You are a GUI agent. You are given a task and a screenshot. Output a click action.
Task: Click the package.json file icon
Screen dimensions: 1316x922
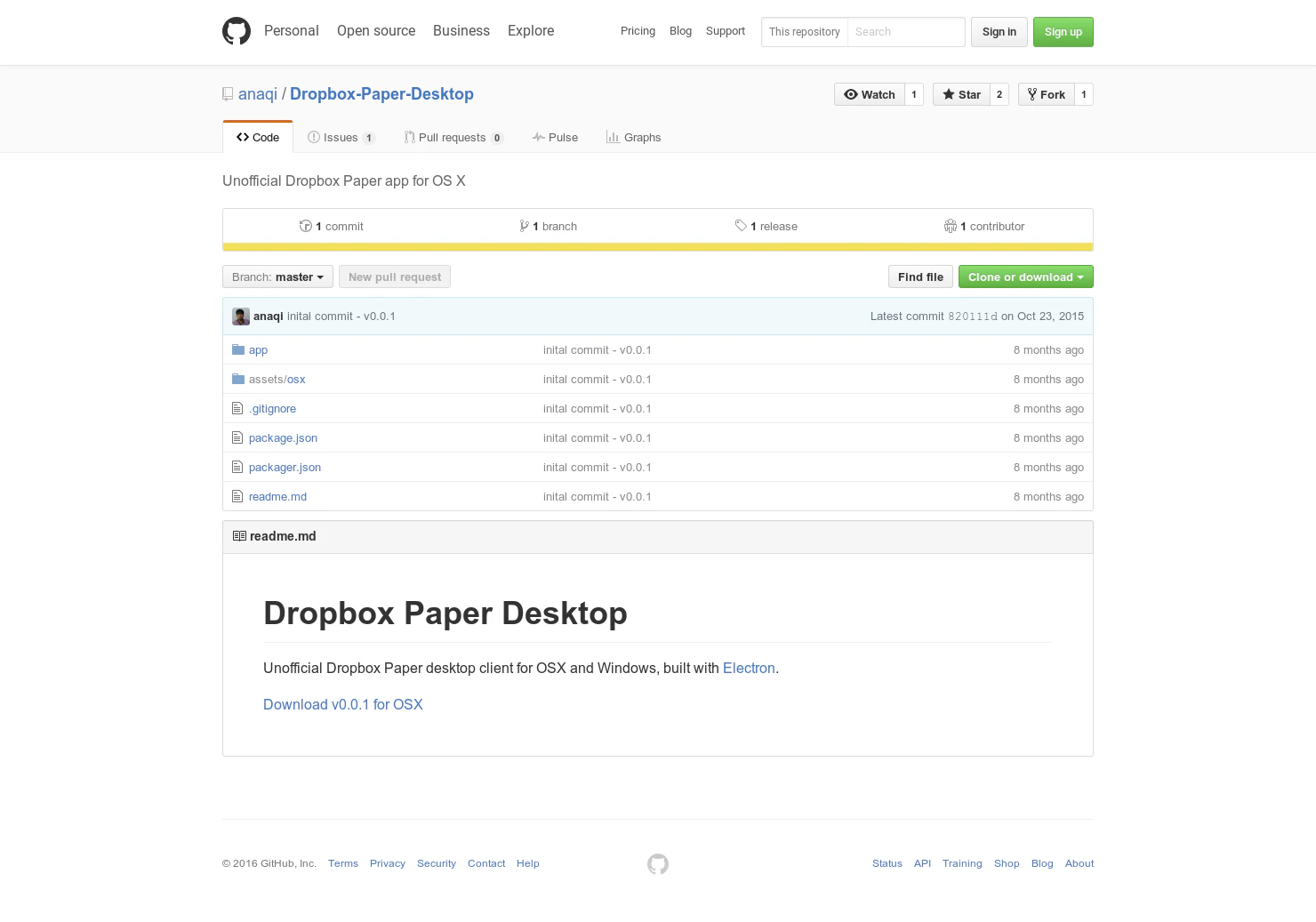237,437
